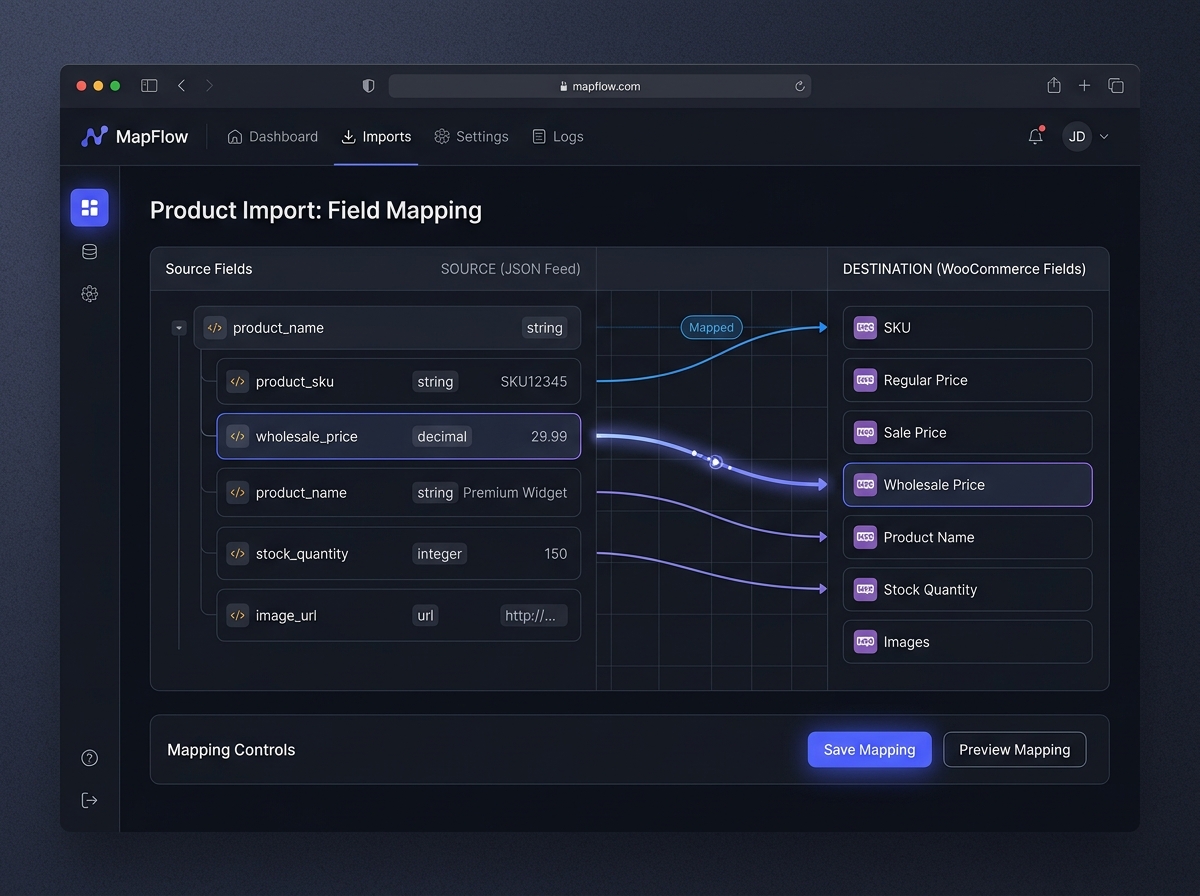Toggle the browser sidebar panel icon
The width and height of the screenshot is (1200, 896).
click(149, 86)
